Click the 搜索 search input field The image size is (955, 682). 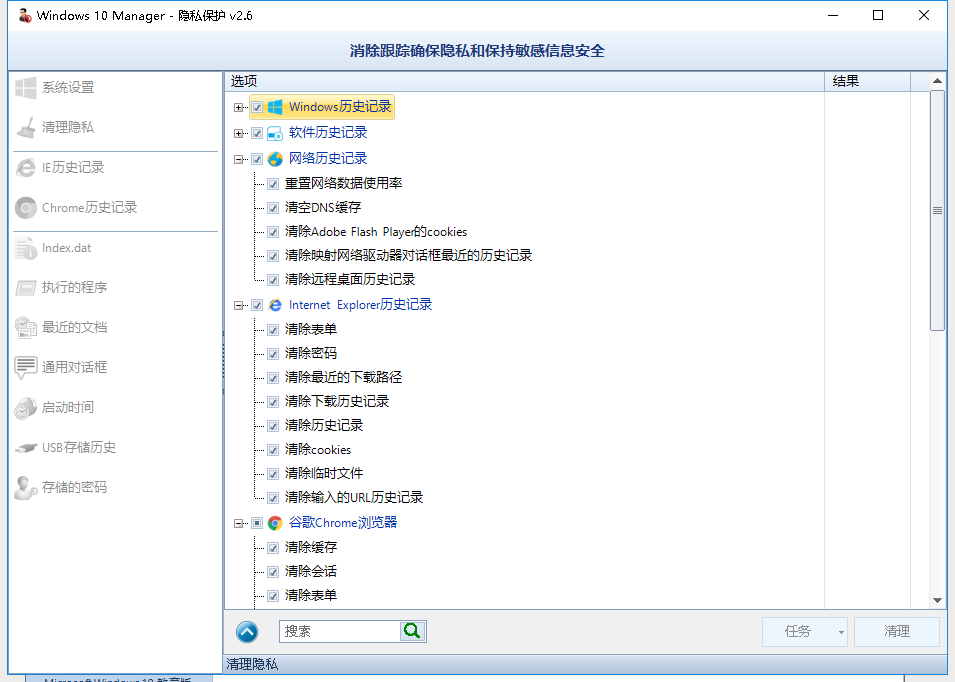pyautogui.click(x=339, y=631)
